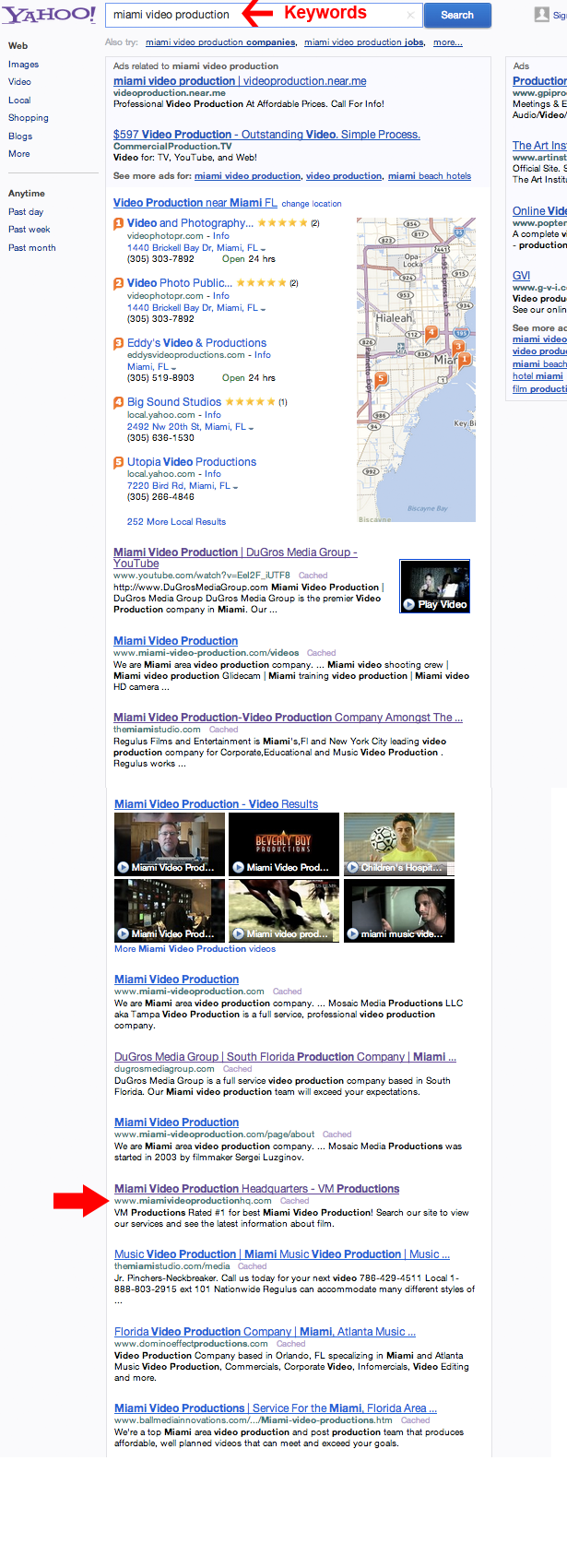Open miami beach hotels ad link
This screenshot has height=1568, width=567.
coord(430,176)
